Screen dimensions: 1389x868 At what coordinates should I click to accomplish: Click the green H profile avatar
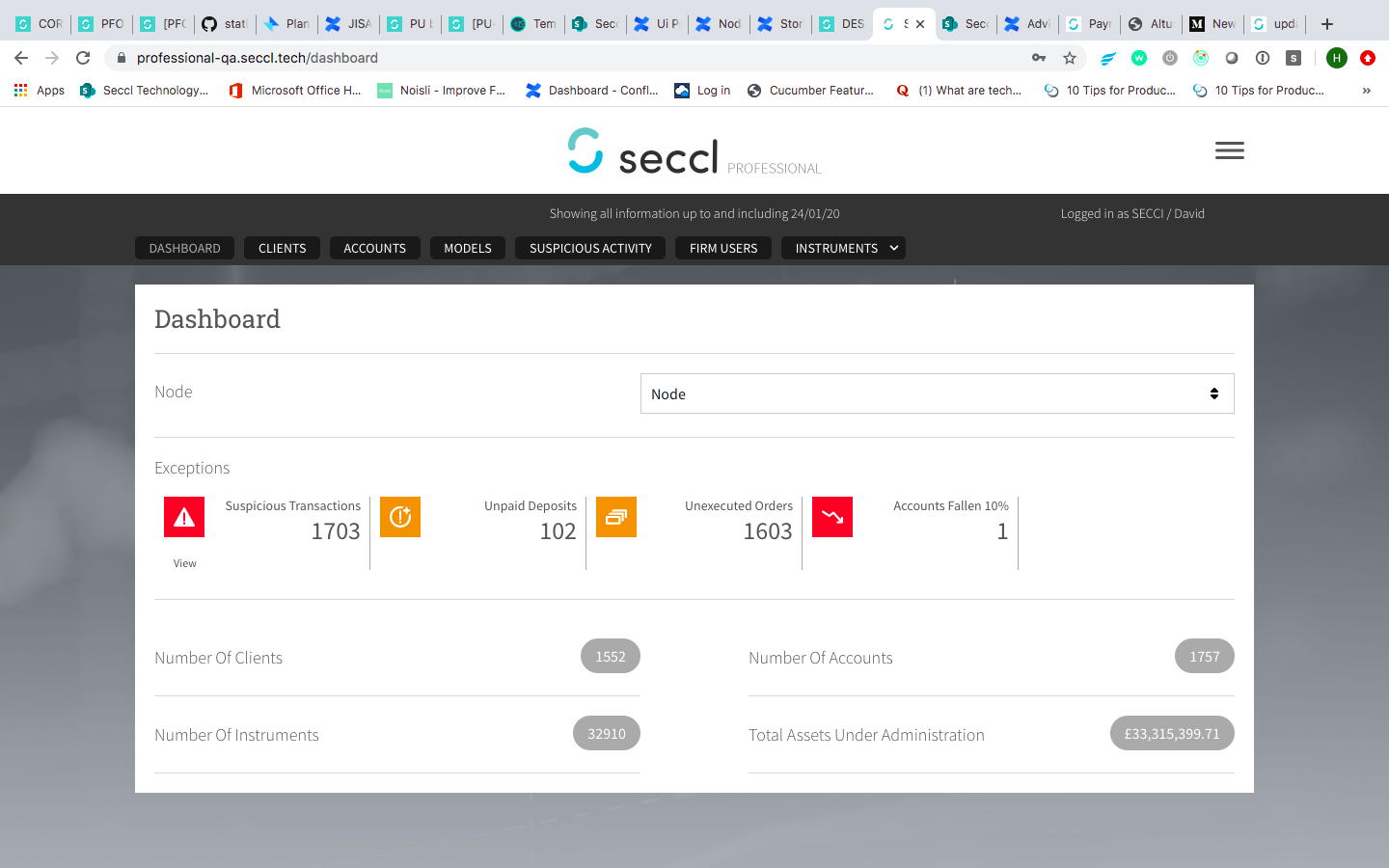tap(1336, 58)
